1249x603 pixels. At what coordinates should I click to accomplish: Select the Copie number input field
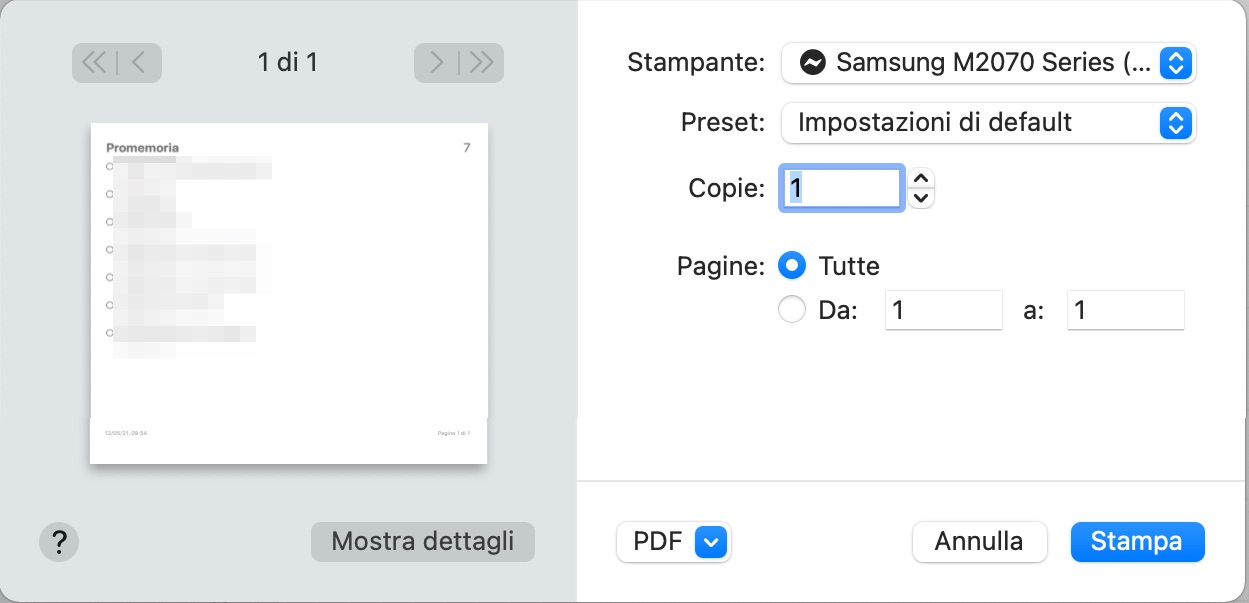coord(842,187)
